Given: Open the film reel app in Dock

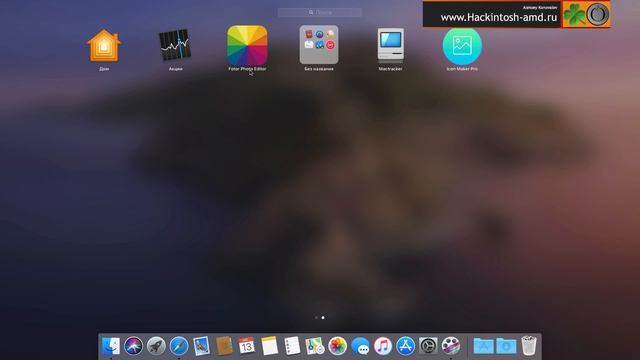Looking at the screenshot, I should (x=451, y=346).
